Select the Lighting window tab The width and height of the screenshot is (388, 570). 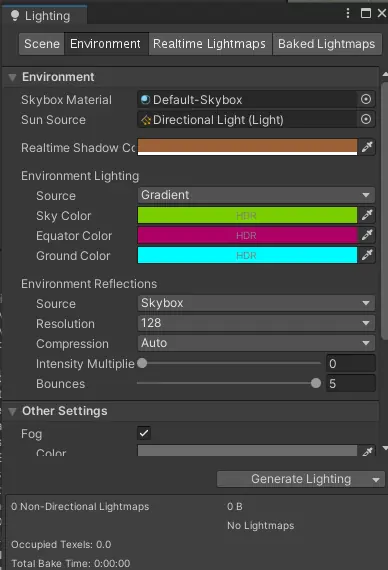(44, 16)
